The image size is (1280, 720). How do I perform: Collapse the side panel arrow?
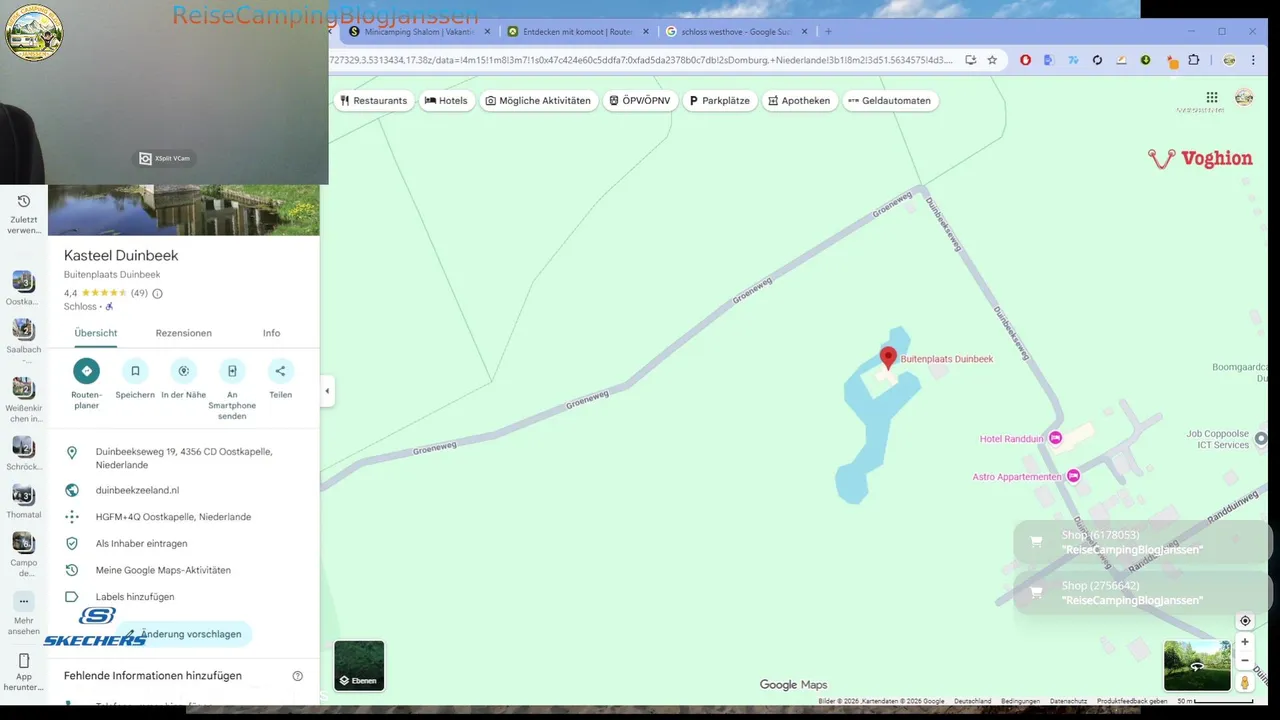click(x=327, y=391)
